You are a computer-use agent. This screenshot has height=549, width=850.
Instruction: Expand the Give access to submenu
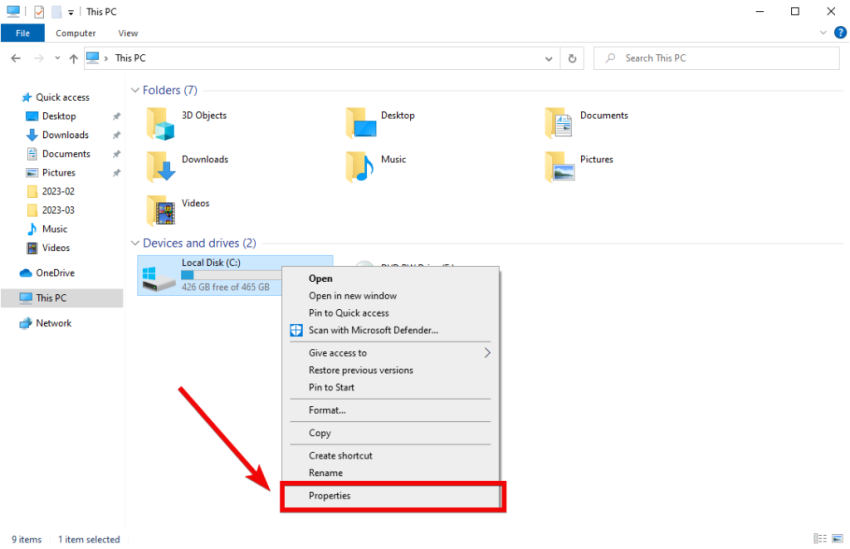(x=487, y=353)
